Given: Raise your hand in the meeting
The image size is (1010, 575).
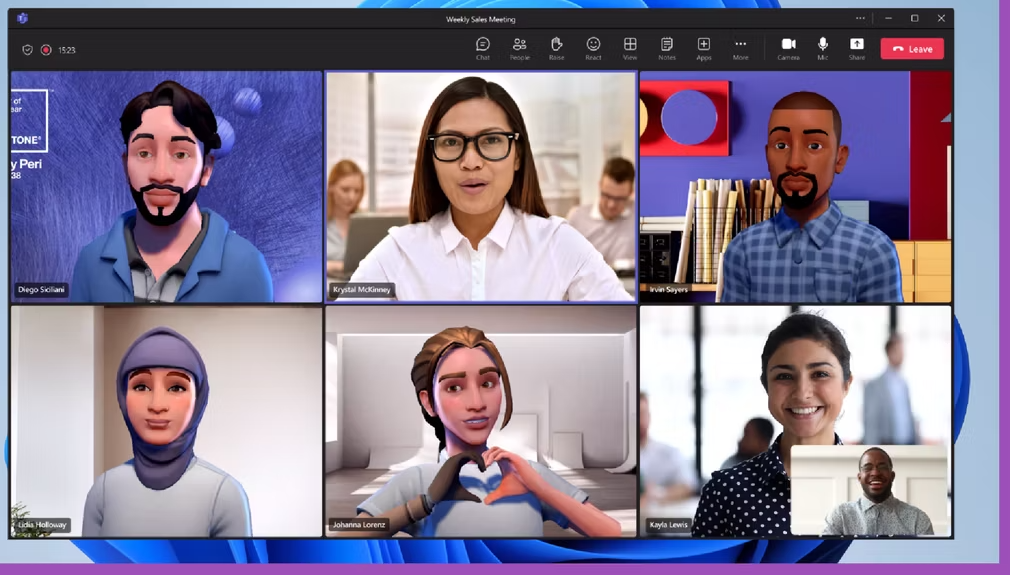Looking at the screenshot, I should coord(557,48).
